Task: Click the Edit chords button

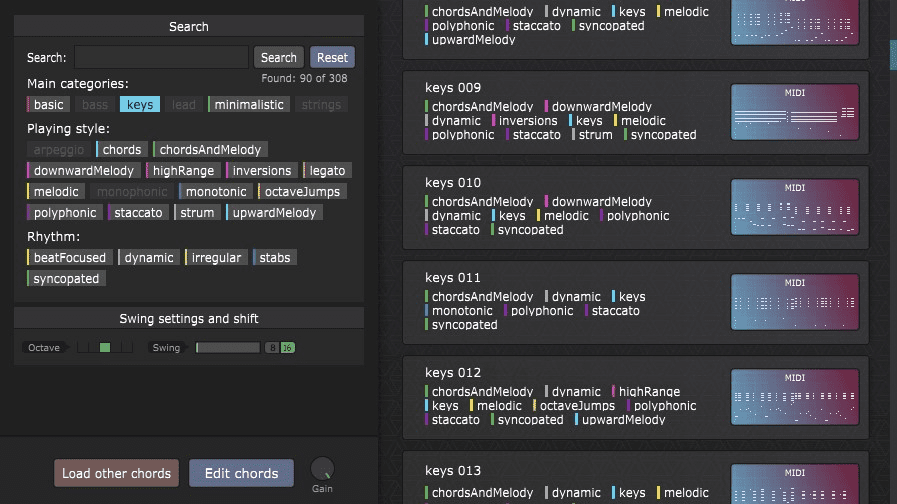Action: point(241,473)
